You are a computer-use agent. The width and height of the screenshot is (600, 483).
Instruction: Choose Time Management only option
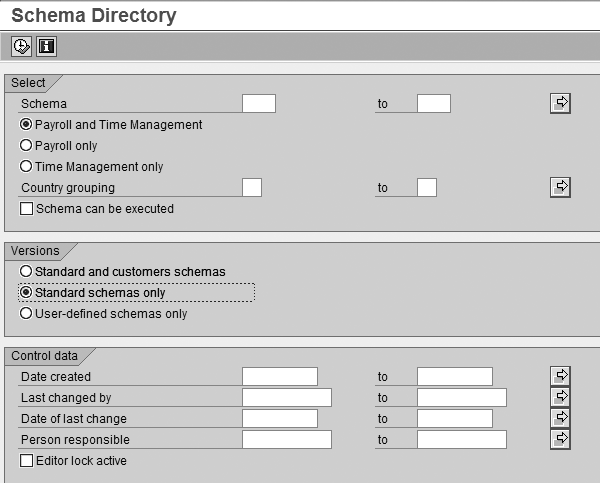tap(26, 167)
